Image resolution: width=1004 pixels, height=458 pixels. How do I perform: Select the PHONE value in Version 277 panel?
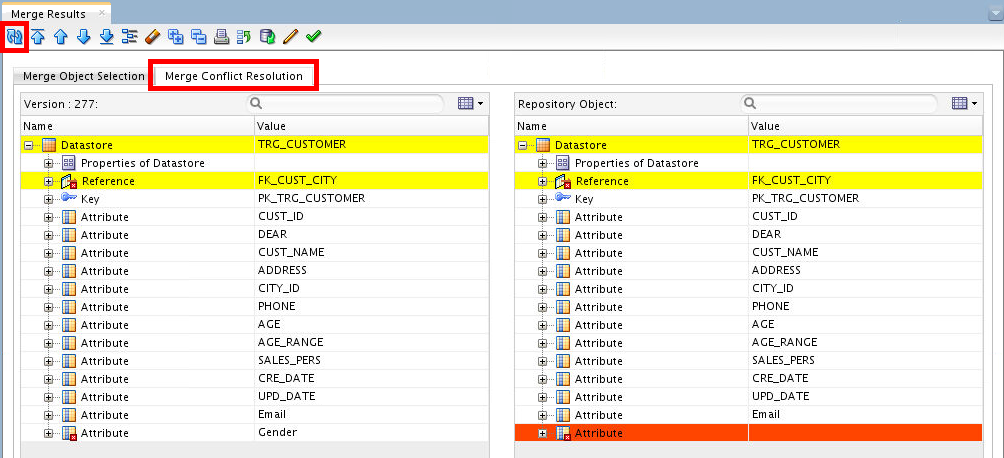(277, 306)
